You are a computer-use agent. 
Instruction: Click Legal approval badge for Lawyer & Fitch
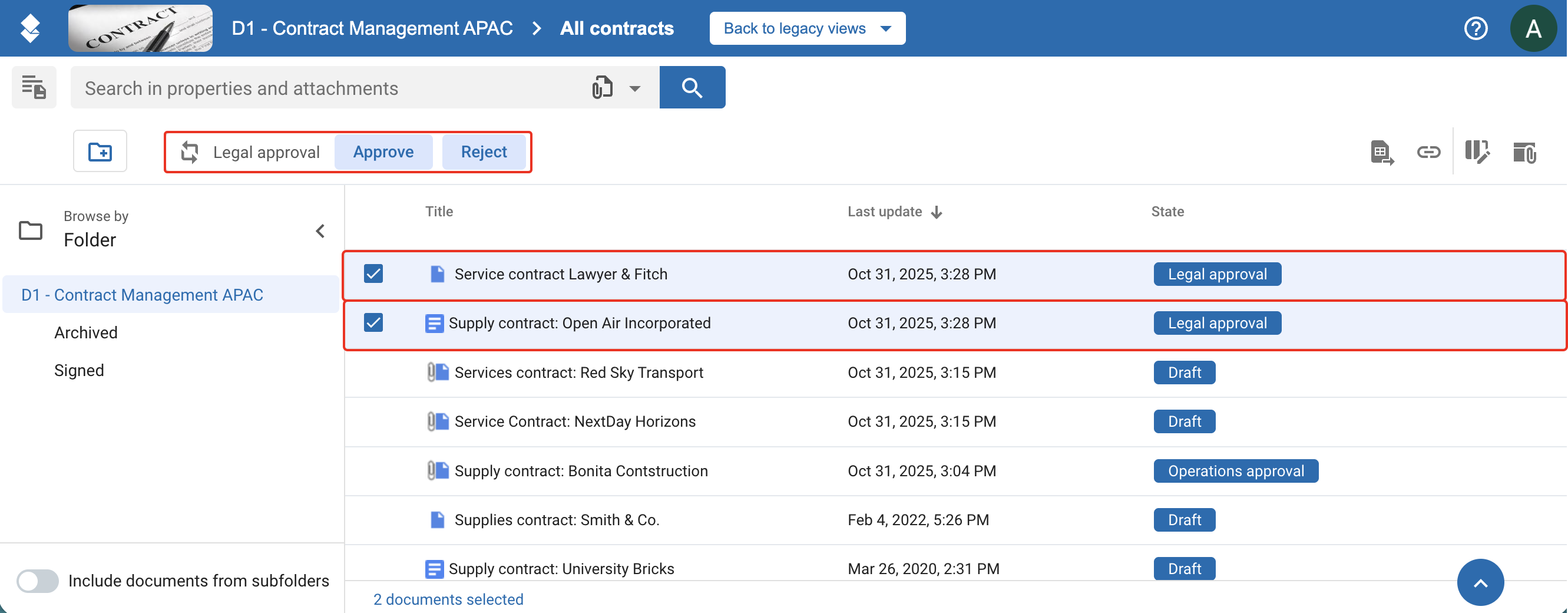click(1217, 274)
